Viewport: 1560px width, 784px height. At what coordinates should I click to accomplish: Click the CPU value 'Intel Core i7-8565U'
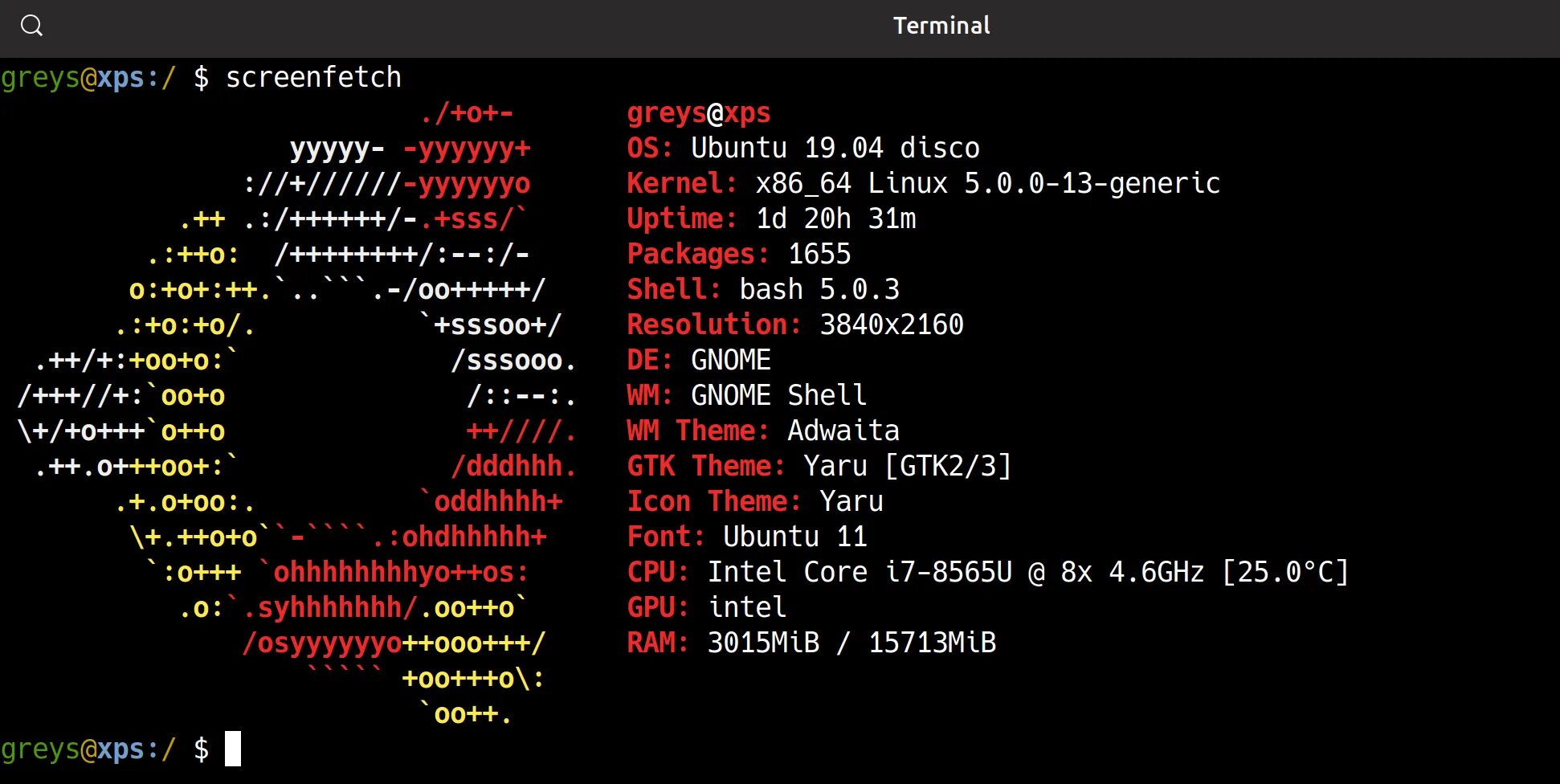tap(860, 572)
